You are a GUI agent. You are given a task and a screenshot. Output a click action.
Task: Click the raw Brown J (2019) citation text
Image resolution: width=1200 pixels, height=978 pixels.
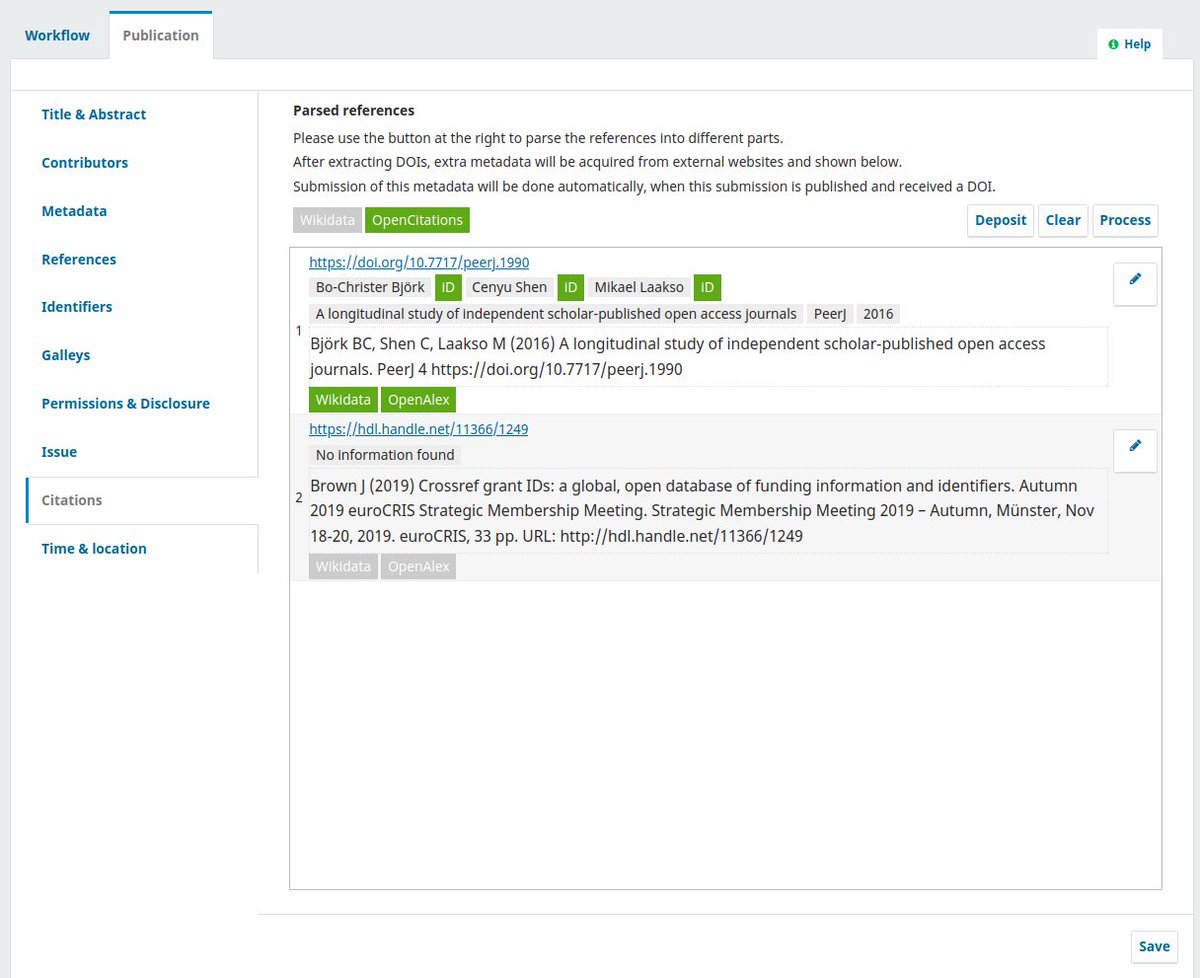pyautogui.click(x=708, y=511)
